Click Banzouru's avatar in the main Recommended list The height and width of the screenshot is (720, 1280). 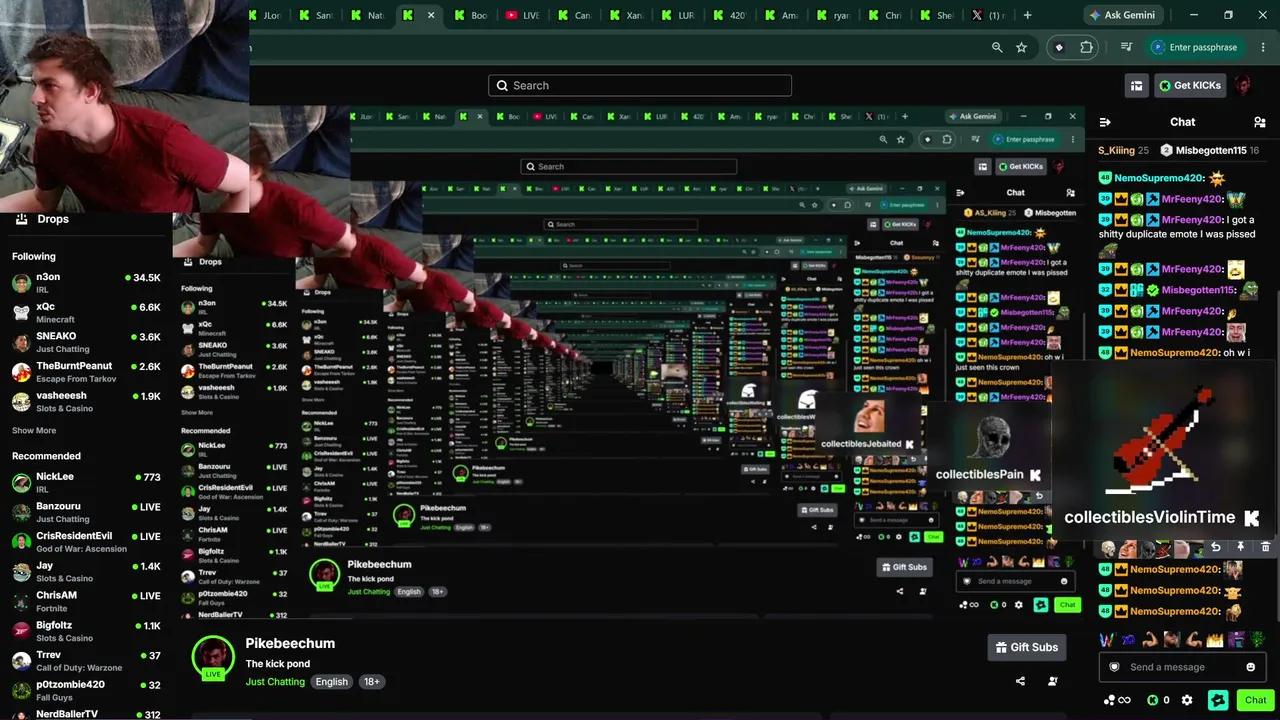tap(21, 513)
